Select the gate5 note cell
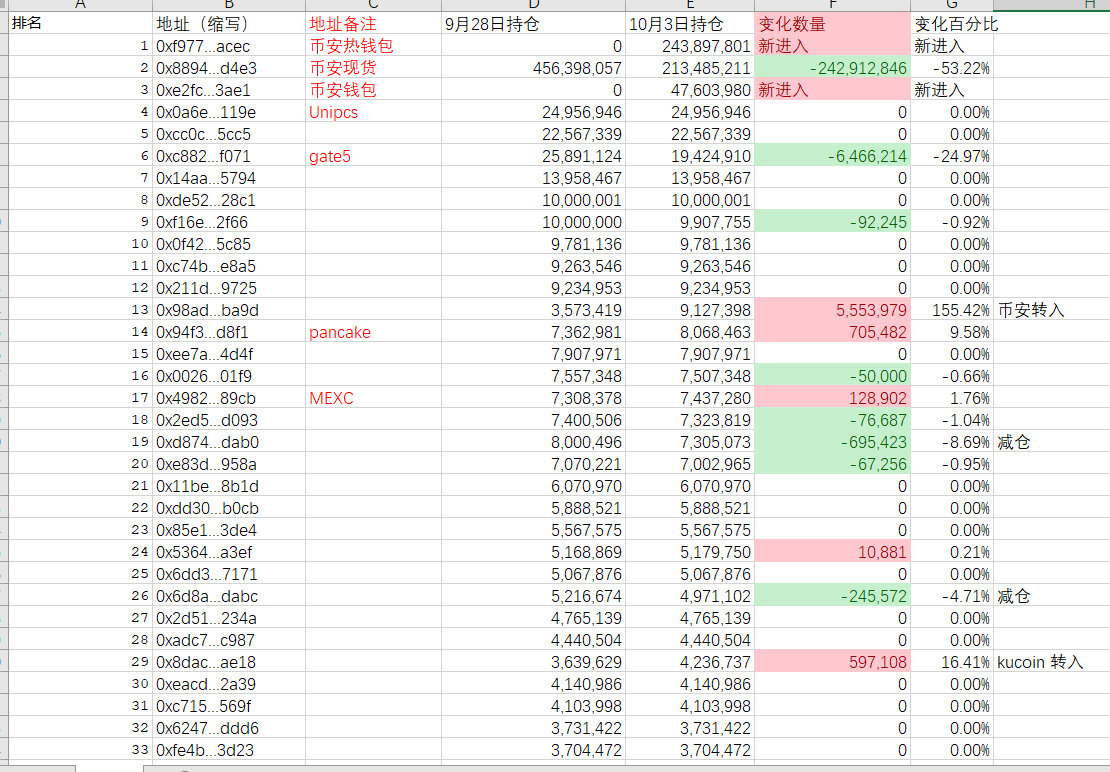This screenshot has width=1110, height=772. [x=373, y=156]
